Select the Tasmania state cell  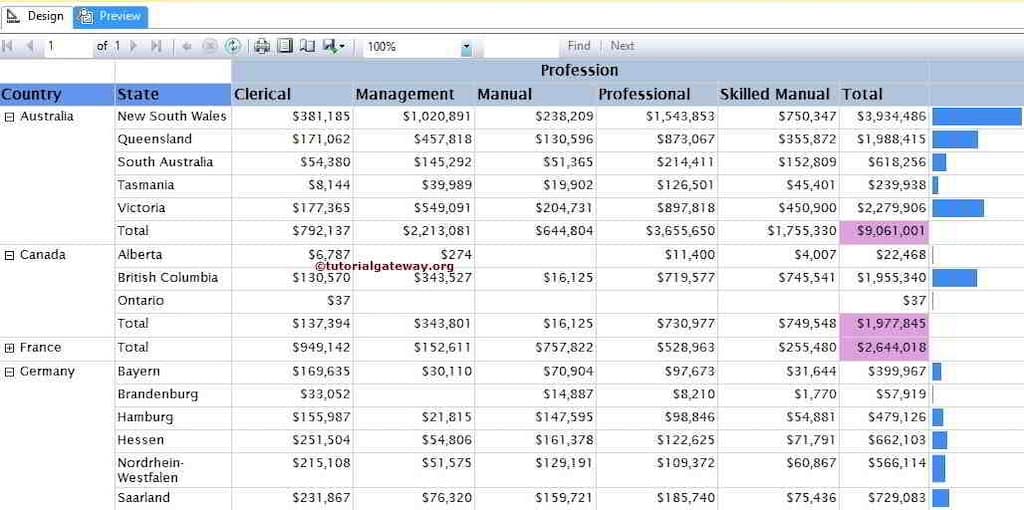pyautogui.click(x=173, y=185)
